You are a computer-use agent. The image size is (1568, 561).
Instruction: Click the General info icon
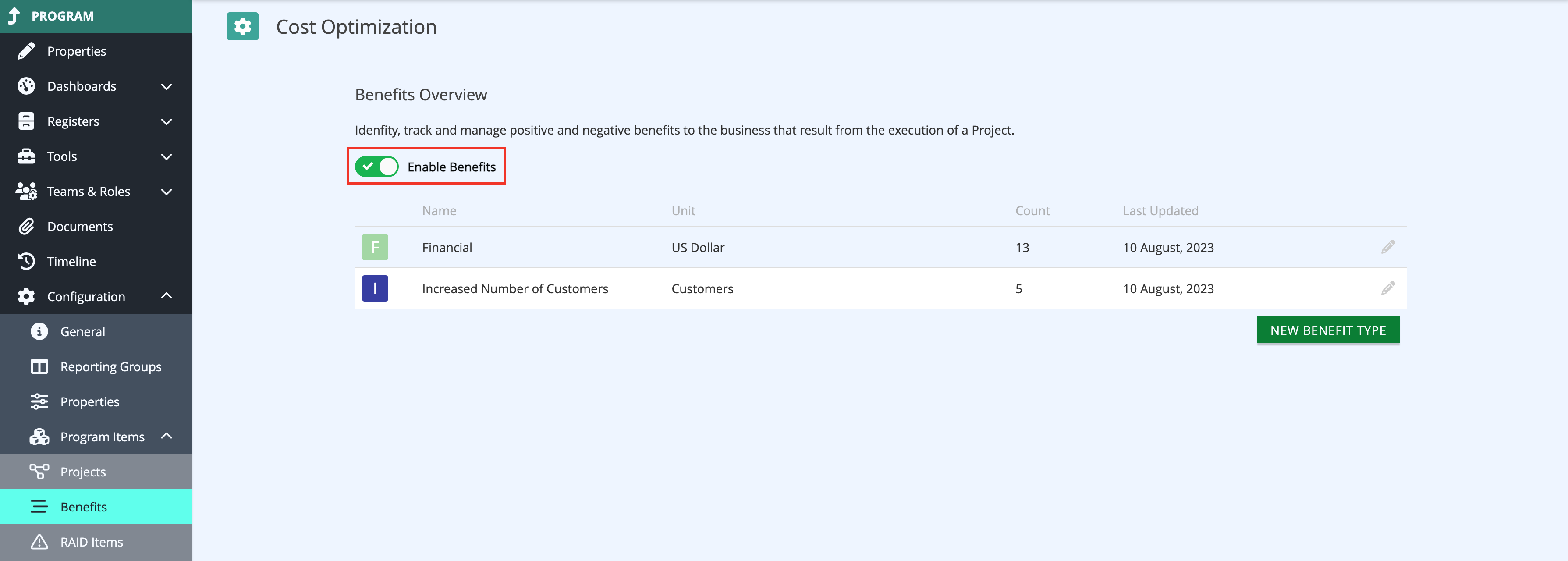[39, 332]
